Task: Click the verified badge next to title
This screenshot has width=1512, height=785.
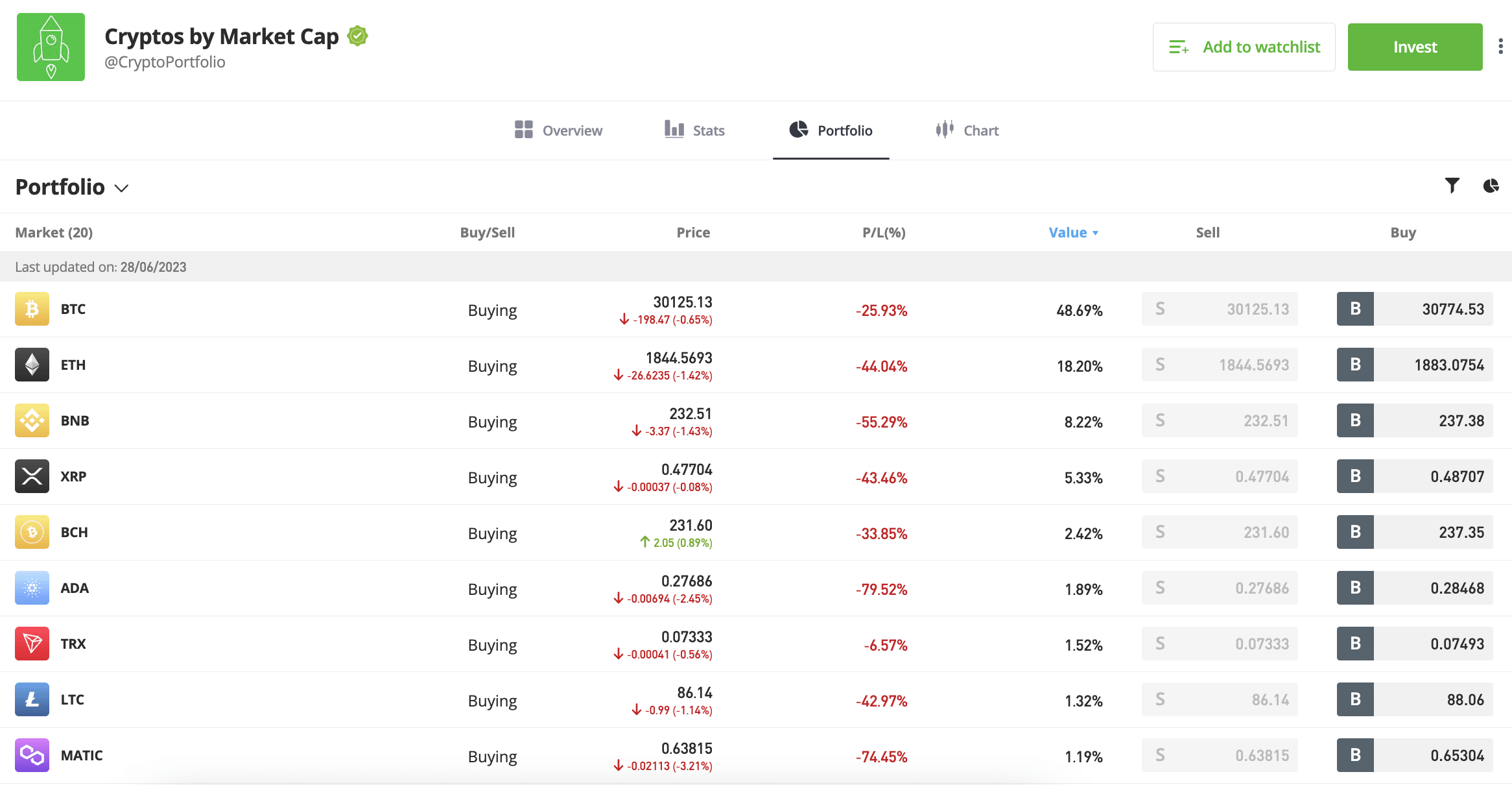Action: click(x=357, y=36)
